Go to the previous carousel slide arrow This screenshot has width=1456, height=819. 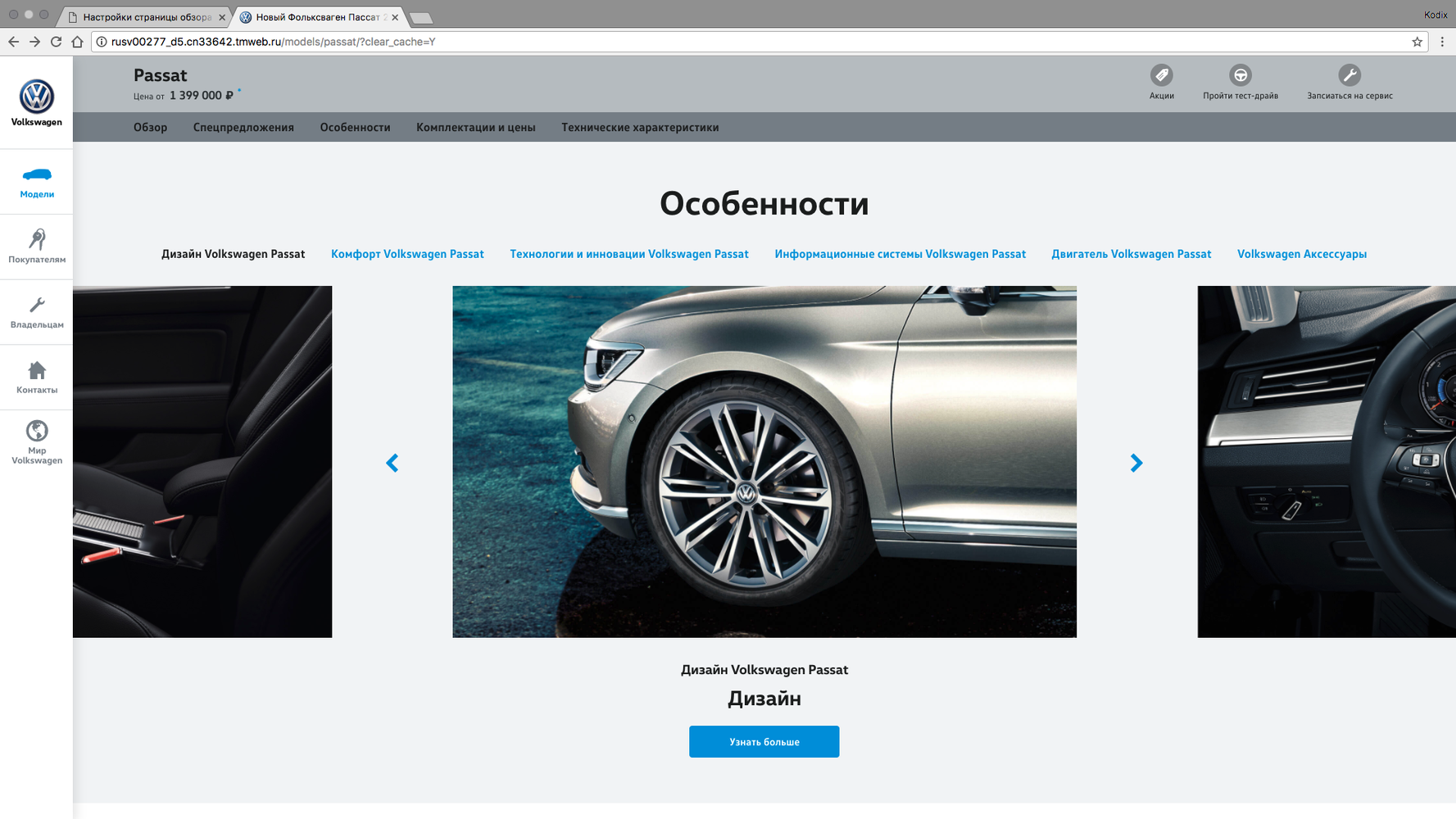(x=392, y=464)
